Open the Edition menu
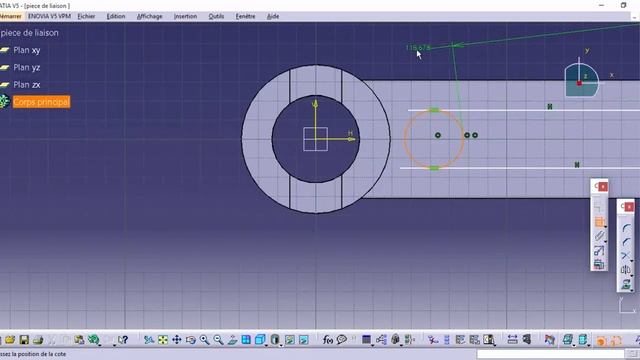The width and height of the screenshot is (640, 360). pos(116,16)
